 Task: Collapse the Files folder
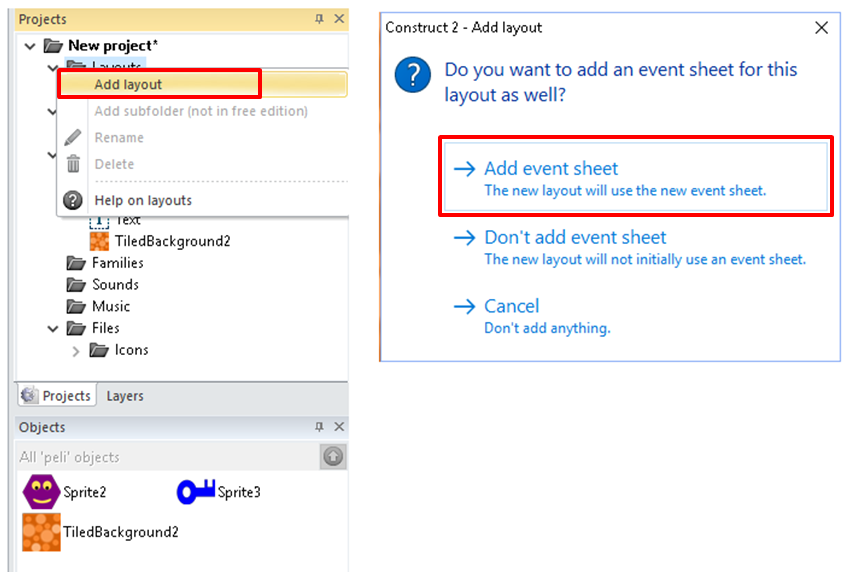coord(53,328)
